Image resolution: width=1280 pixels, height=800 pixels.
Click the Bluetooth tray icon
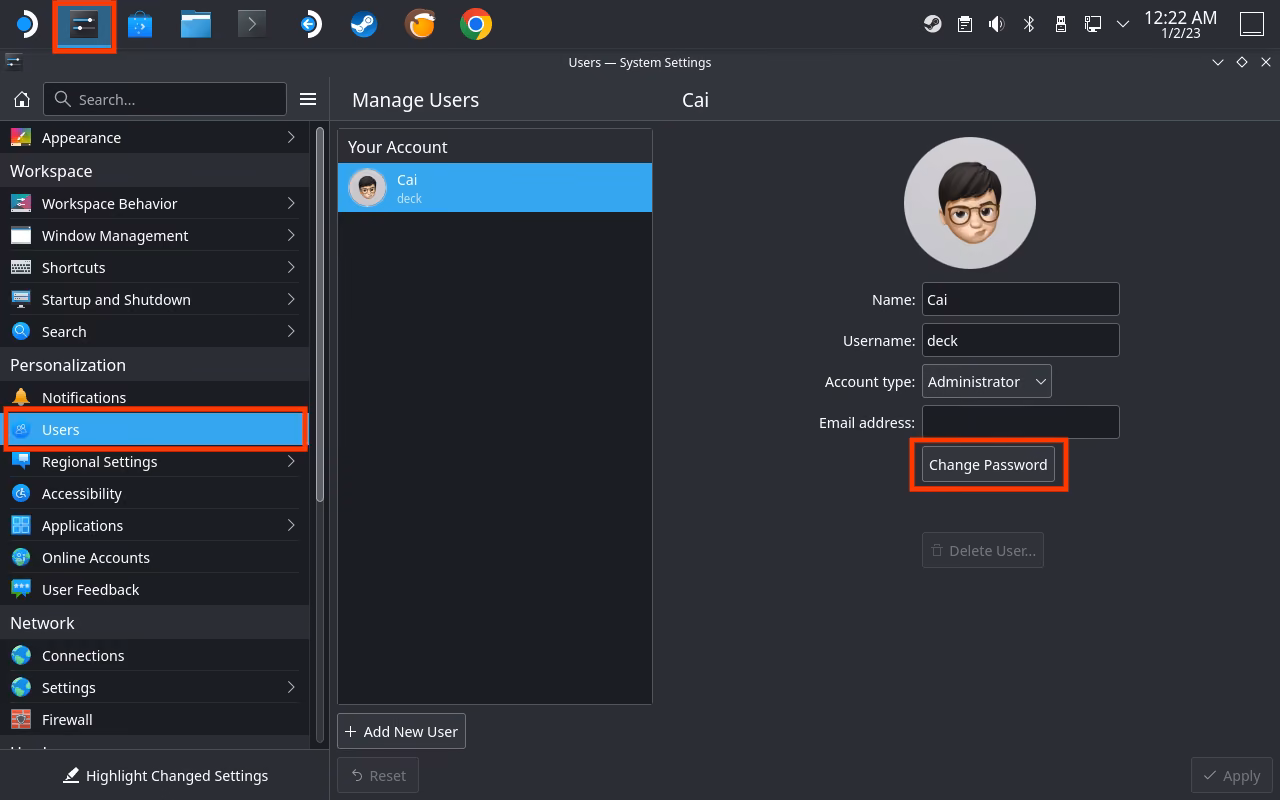(x=1028, y=24)
